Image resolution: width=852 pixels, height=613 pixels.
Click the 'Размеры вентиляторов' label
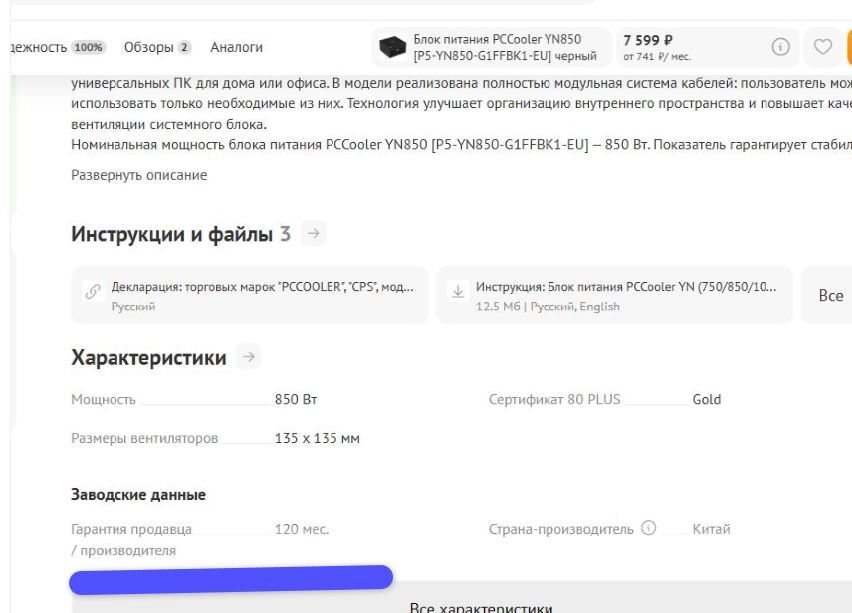coord(145,438)
